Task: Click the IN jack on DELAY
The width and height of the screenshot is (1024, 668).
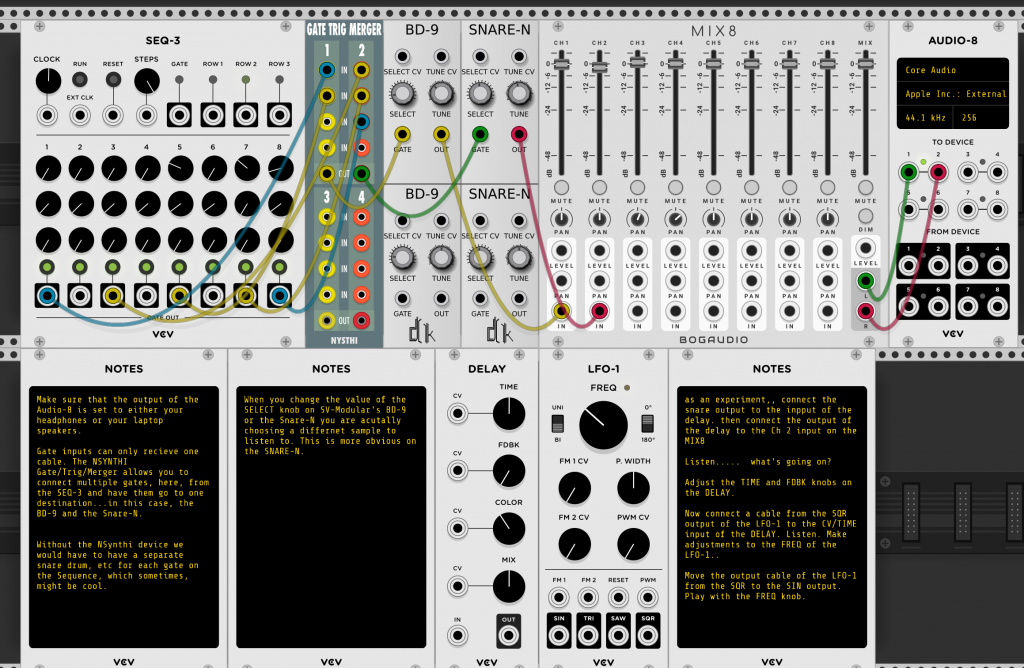Action: pos(457,635)
